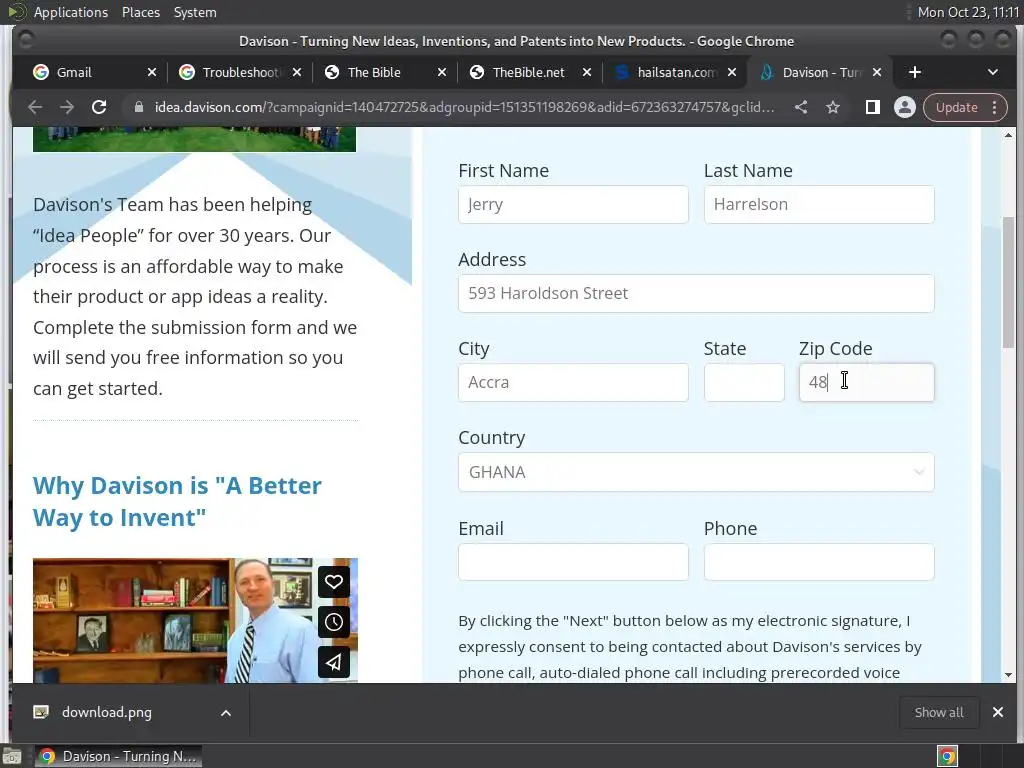Image resolution: width=1024 pixels, height=768 pixels.
Task: Click the Update button in Chrome
Action: [956, 107]
